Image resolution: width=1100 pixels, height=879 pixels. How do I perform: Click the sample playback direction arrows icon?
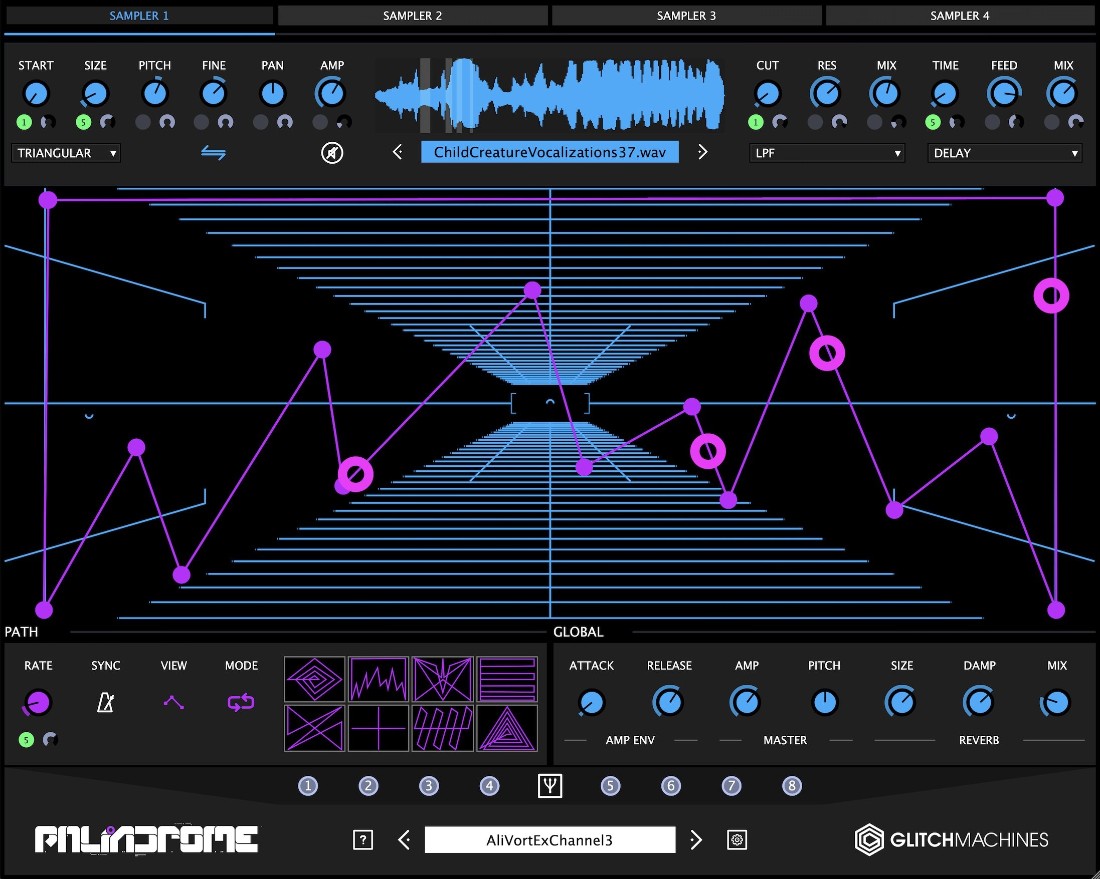pyautogui.click(x=213, y=153)
